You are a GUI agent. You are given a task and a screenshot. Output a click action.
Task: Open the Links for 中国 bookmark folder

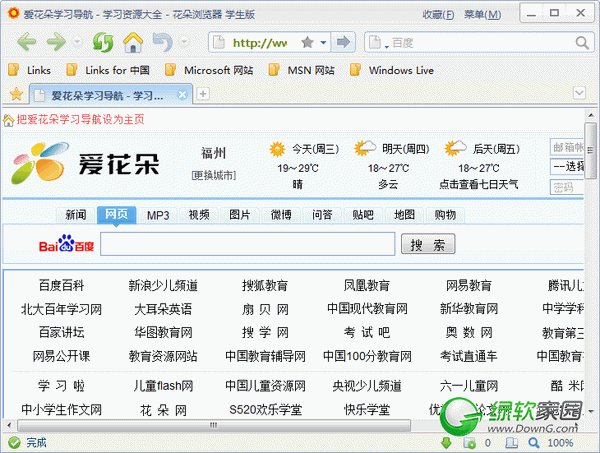(x=108, y=70)
